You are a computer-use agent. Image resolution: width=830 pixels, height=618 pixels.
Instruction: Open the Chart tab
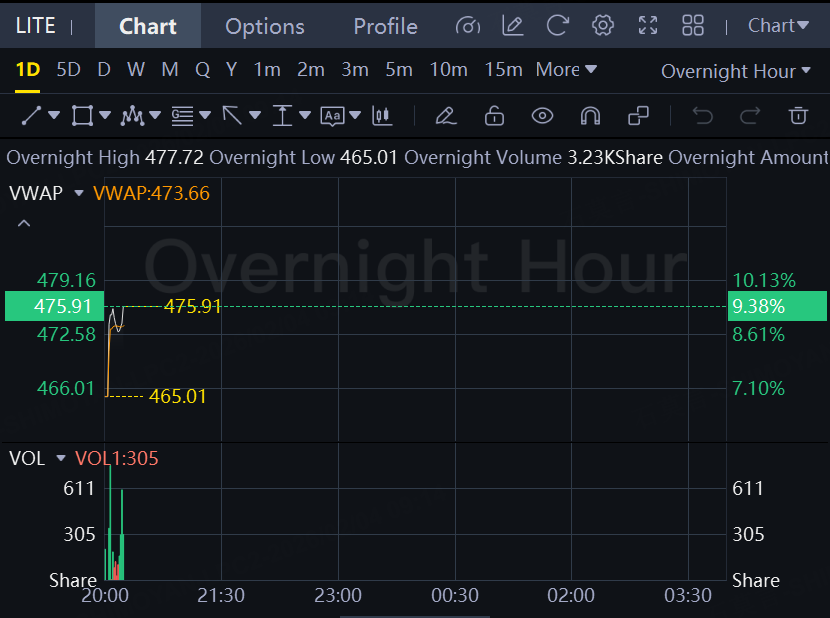pos(148,26)
